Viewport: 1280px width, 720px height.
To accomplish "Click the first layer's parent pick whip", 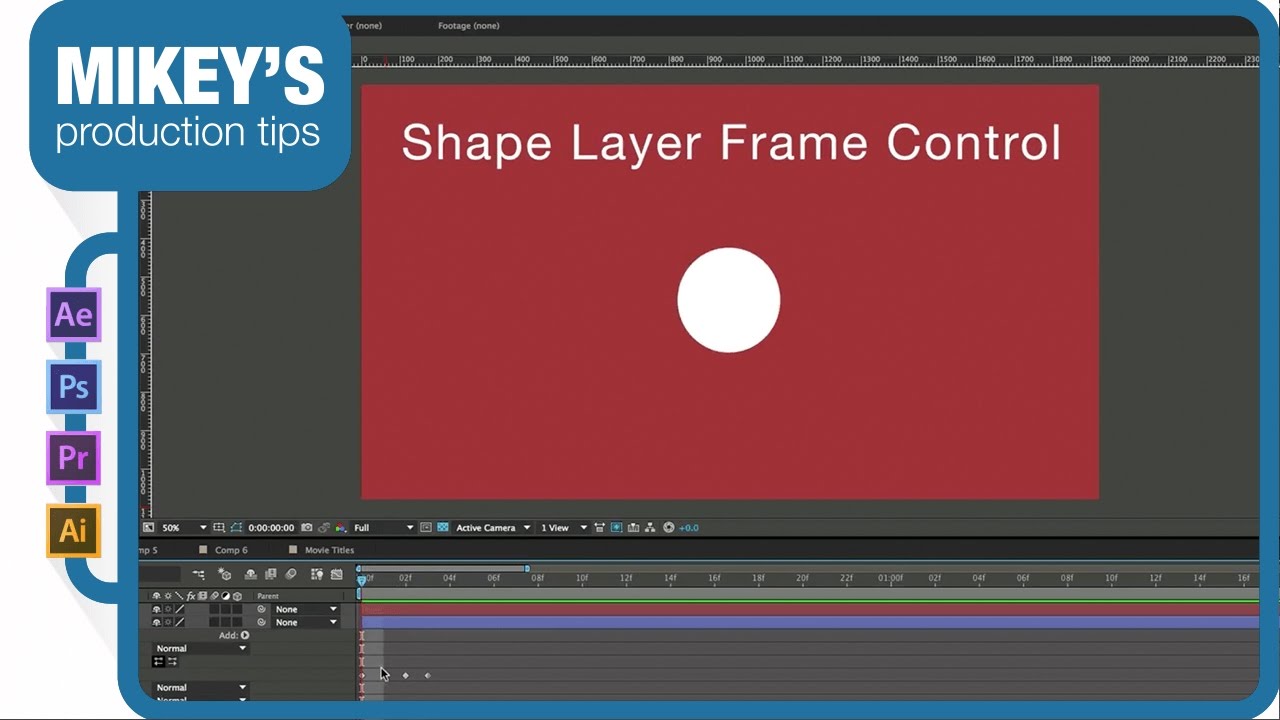I will [261, 609].
